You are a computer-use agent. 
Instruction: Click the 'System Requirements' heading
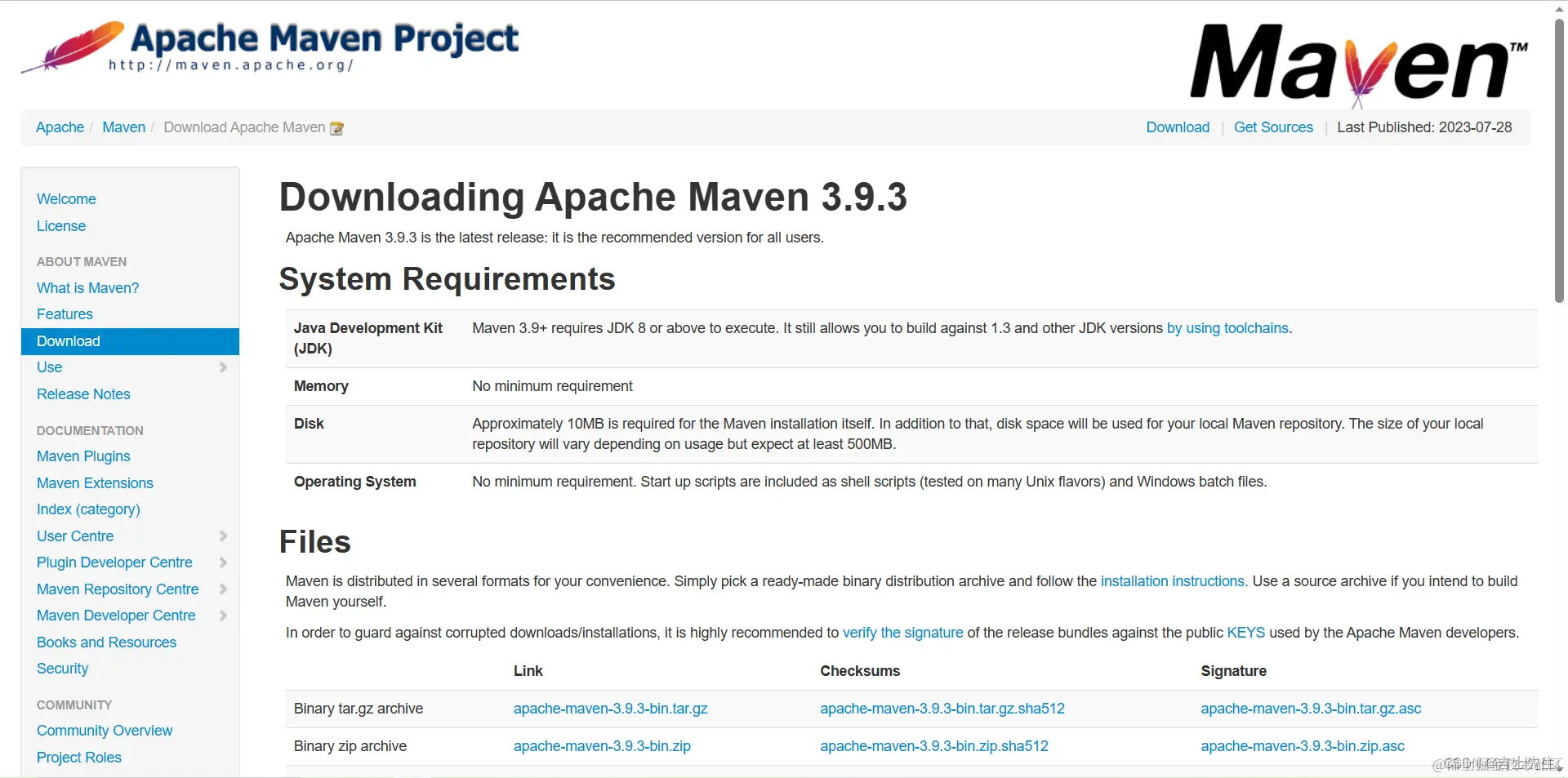pos(447,279)
